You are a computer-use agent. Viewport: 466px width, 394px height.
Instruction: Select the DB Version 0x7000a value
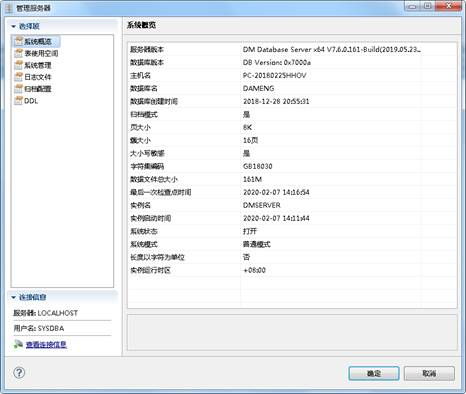(277, 63)
